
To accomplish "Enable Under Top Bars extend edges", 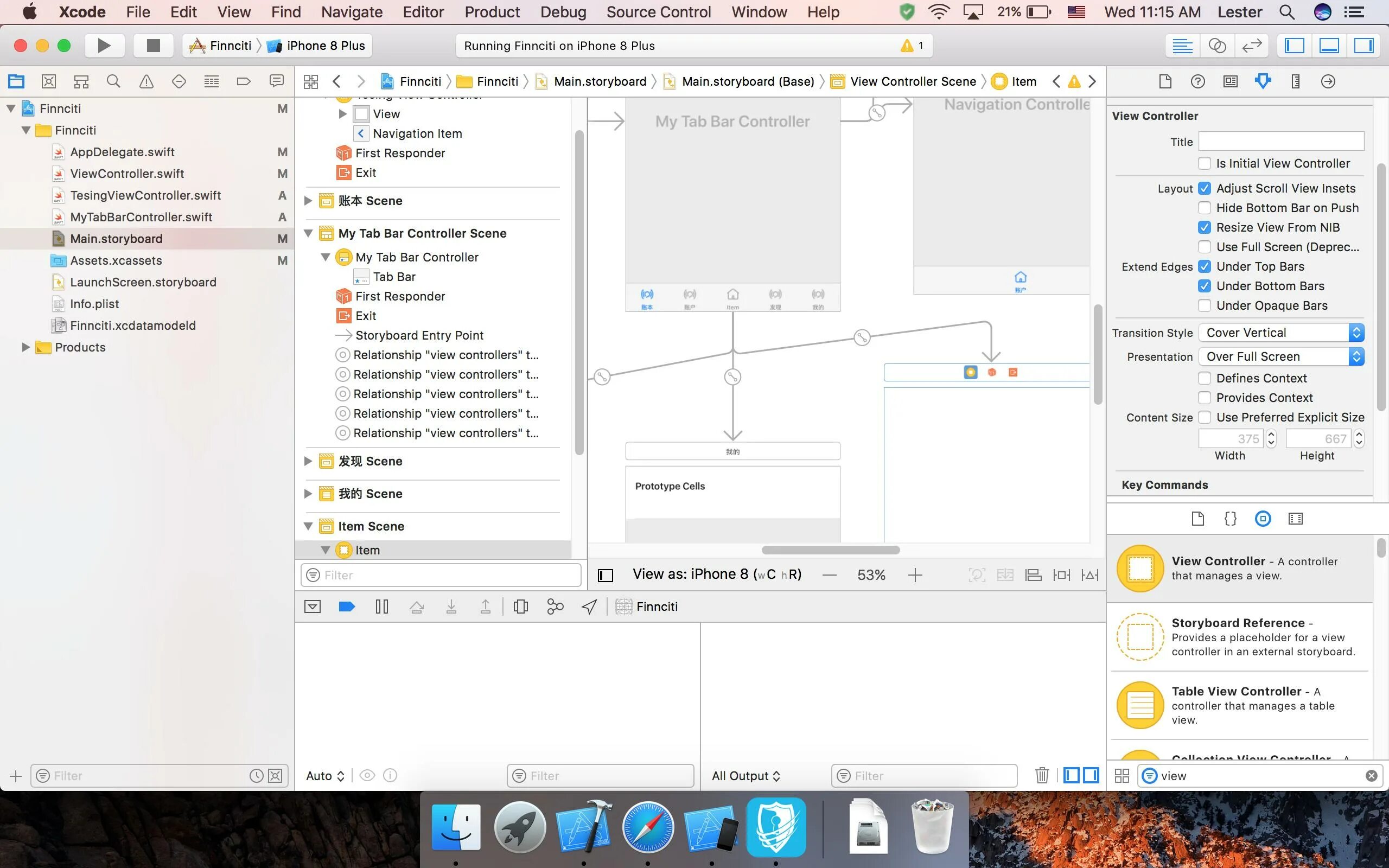I will click(x=1204, y=266).
